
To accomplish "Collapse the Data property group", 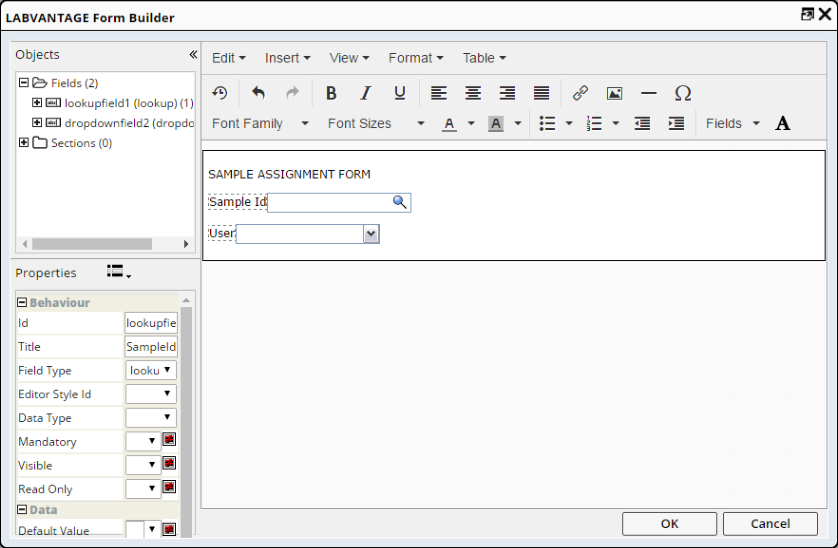I will [22, 510].
